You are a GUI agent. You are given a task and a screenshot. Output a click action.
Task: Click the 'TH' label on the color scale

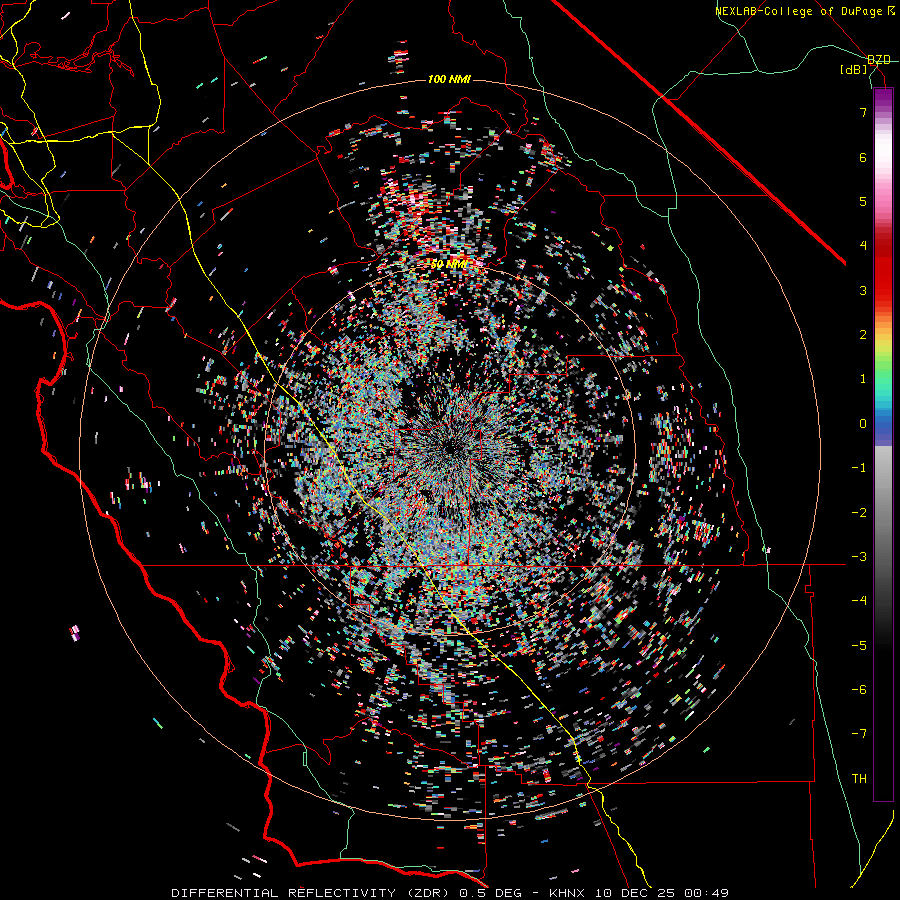coord(859,779)
